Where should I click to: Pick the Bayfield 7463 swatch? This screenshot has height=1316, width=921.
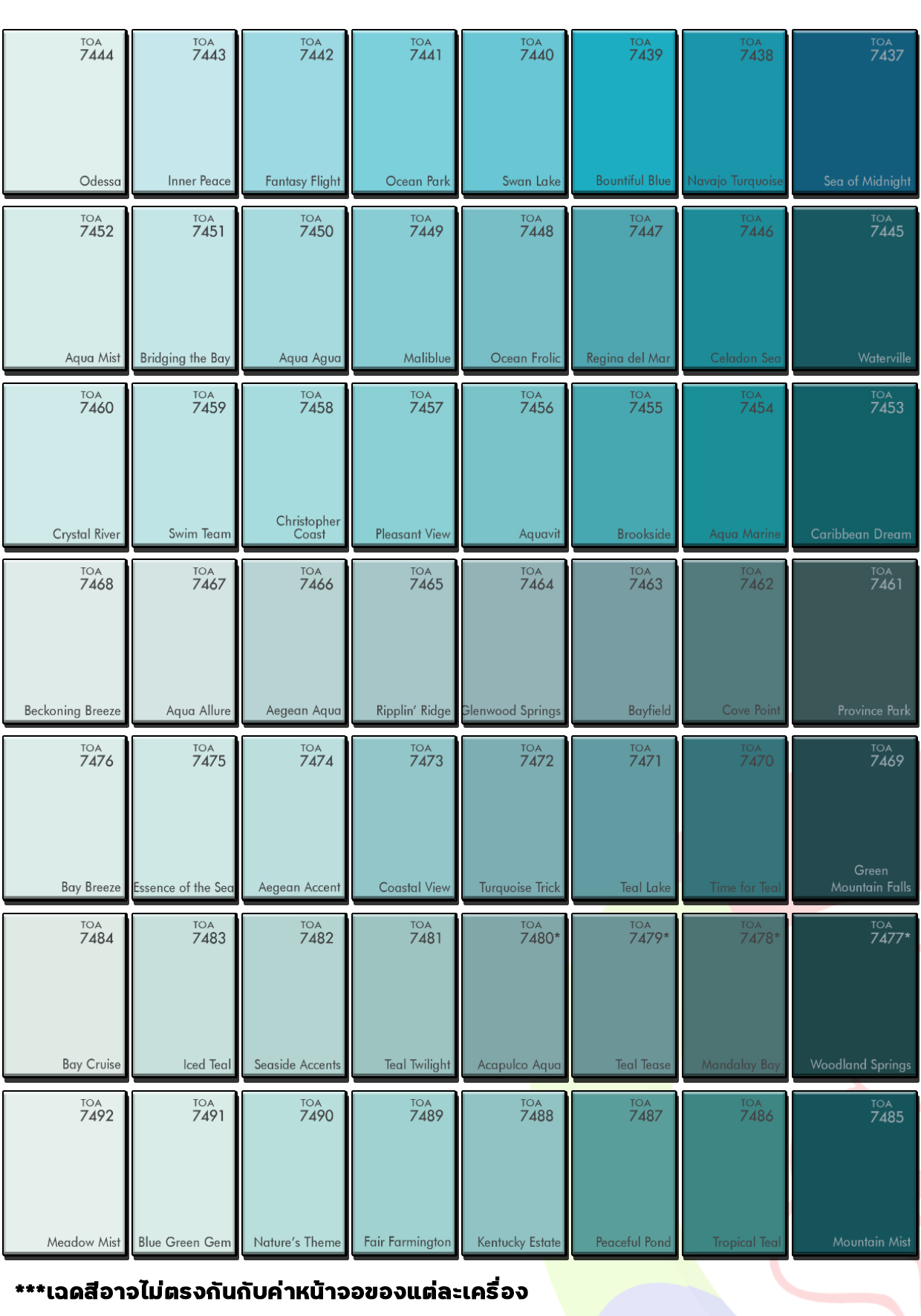point(624,642)
